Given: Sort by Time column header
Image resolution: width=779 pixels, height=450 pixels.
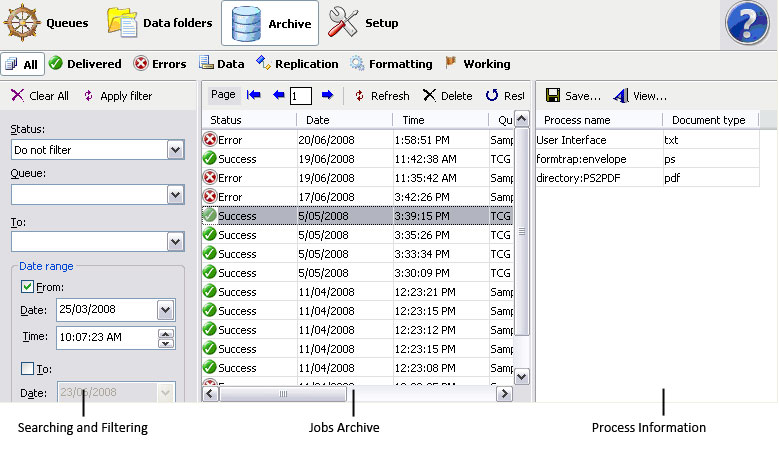Looking at the screenshot, I should coord(441,120).
